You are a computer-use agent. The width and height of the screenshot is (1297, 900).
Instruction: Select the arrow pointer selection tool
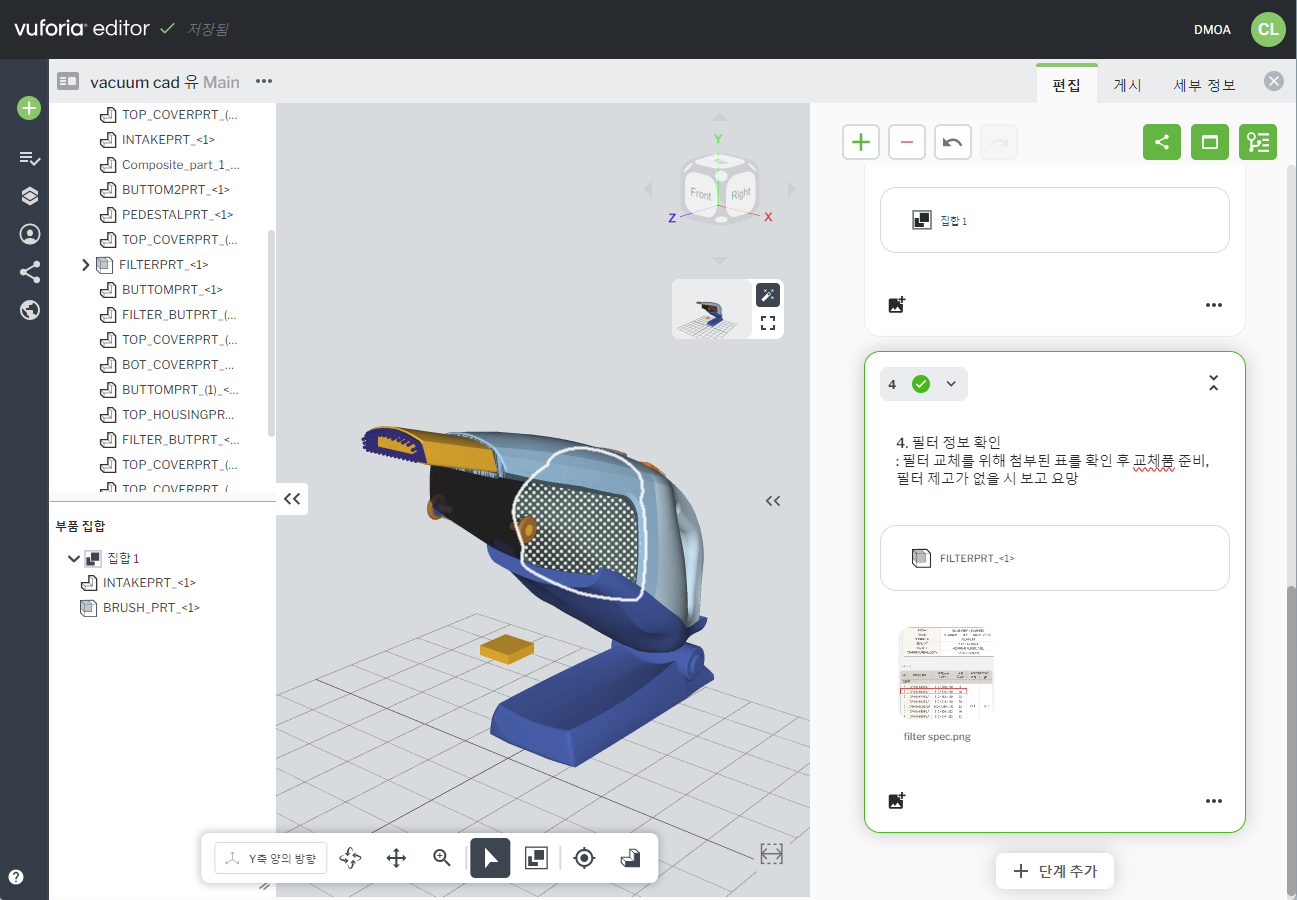[490, 858]
